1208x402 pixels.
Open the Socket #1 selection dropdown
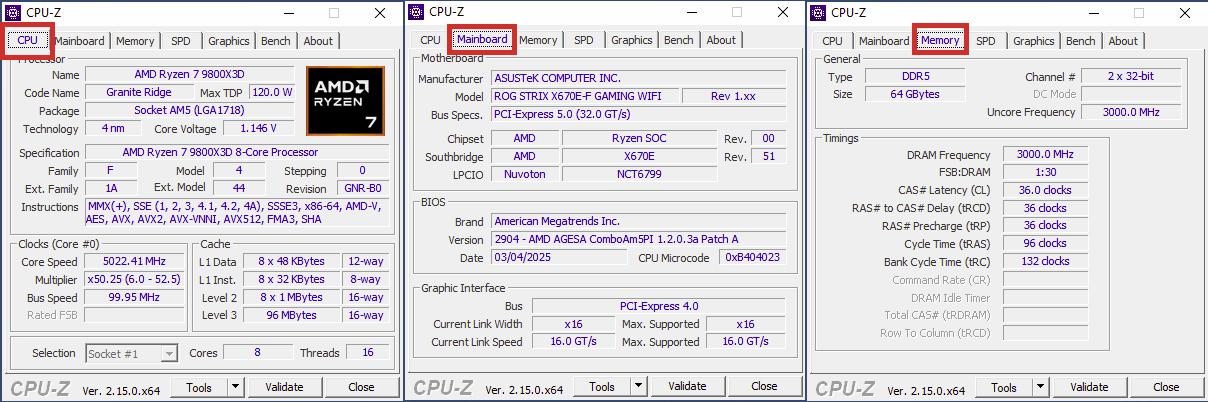pyautogui.click(x=131, y=353)
